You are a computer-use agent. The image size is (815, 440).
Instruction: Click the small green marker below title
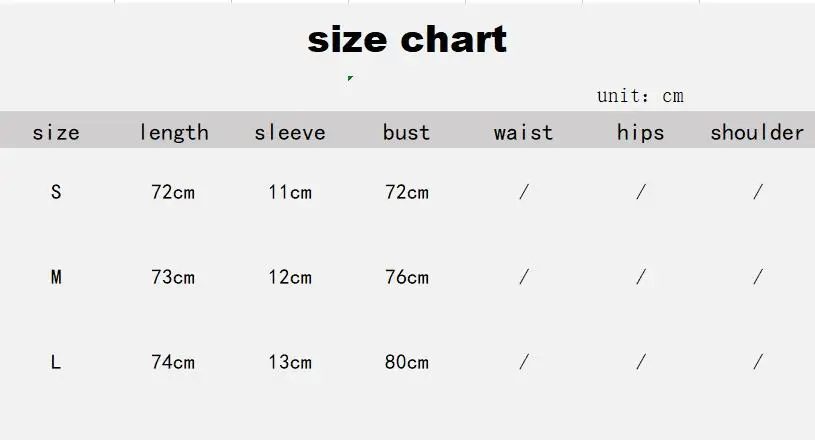[x=350, y=78]
